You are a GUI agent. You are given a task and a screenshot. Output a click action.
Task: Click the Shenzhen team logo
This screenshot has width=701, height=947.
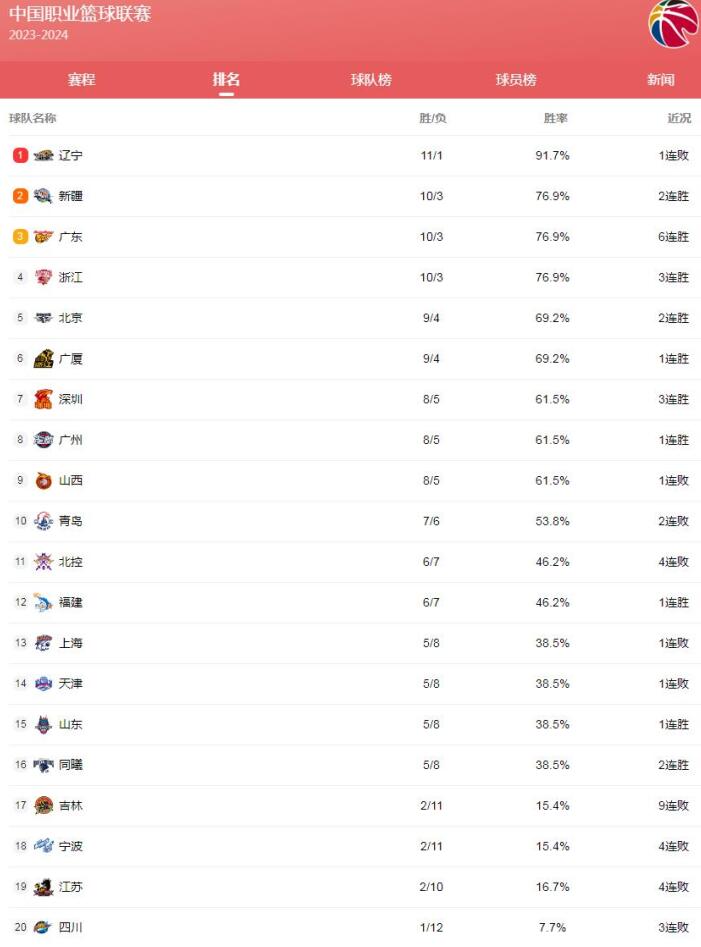pos(43,399)
